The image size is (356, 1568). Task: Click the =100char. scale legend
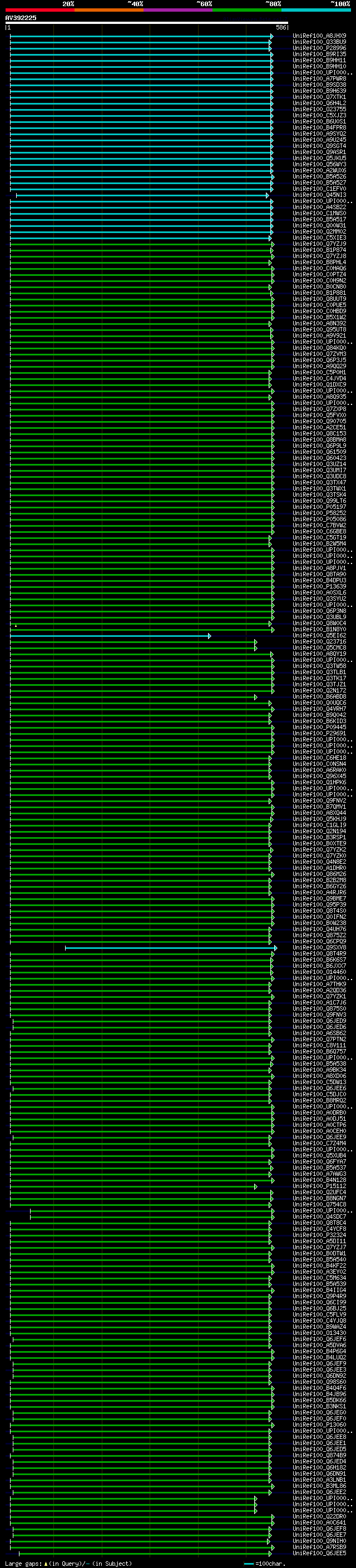click(x=264, y=1563)
